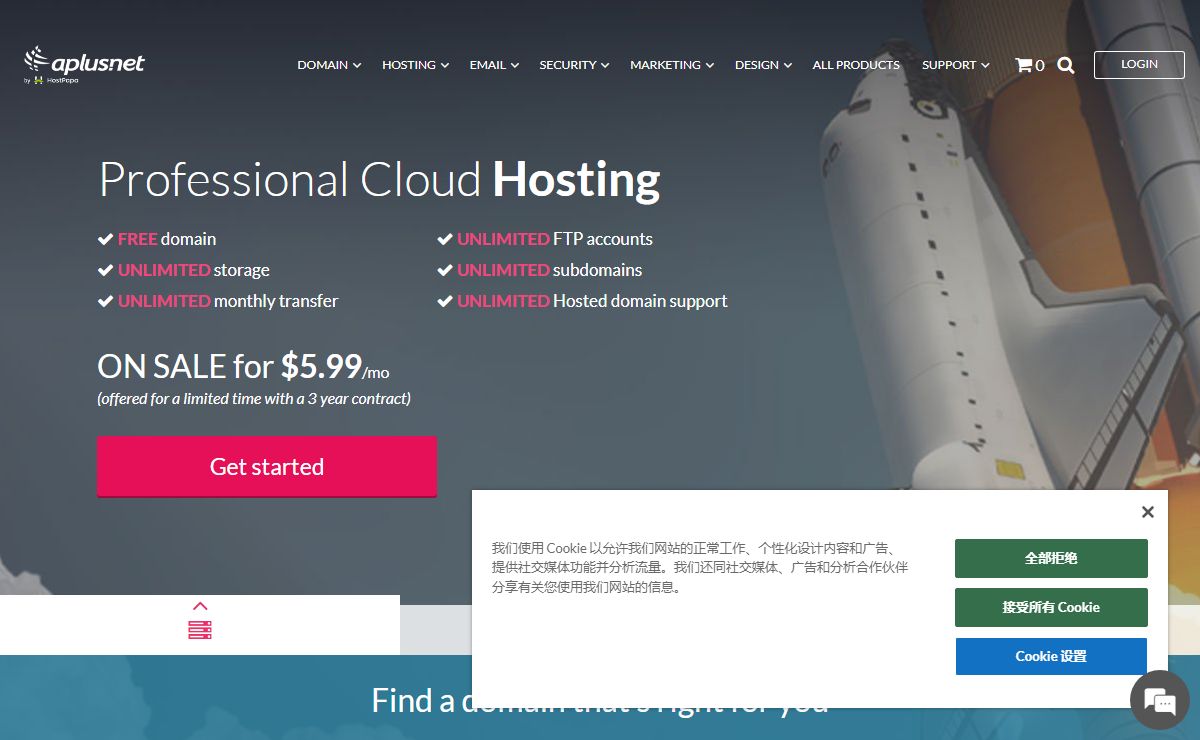
Task: Expand the Marketing menu
Action: [x=672, y=65]
